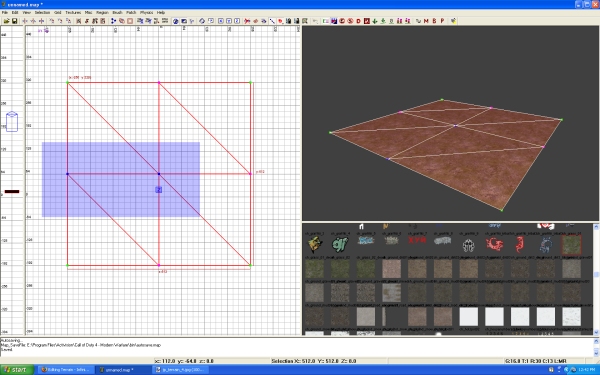600x375 pixels.
Task: Click the Windows Start button
Action: click(x=17, y=370)
